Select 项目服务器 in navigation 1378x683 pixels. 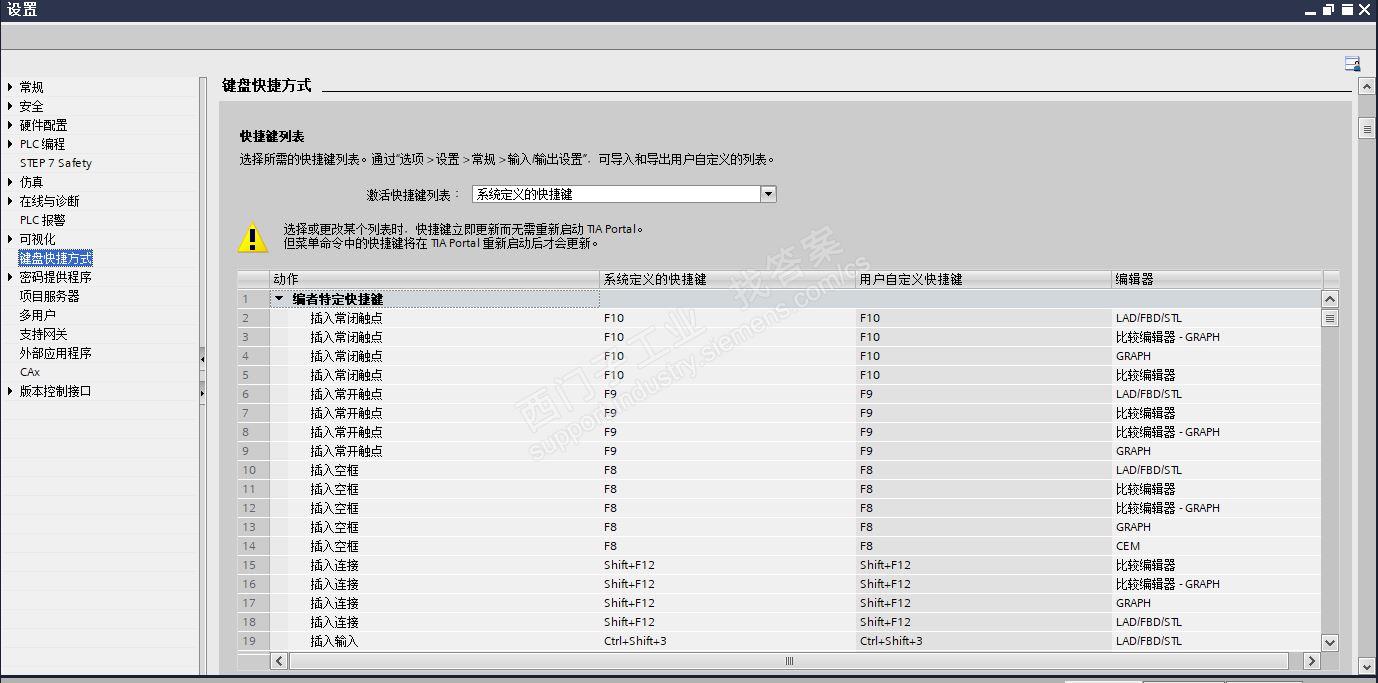pos(49,296)
